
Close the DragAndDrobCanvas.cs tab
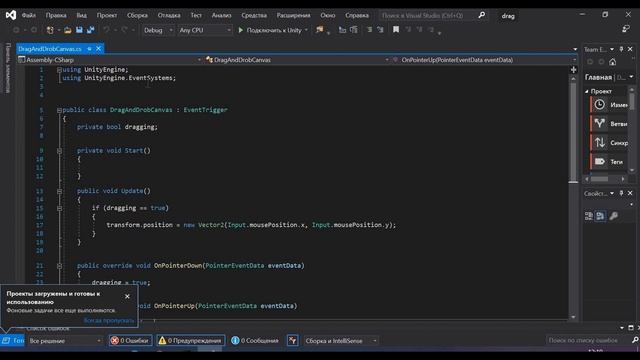pos(99,49)
